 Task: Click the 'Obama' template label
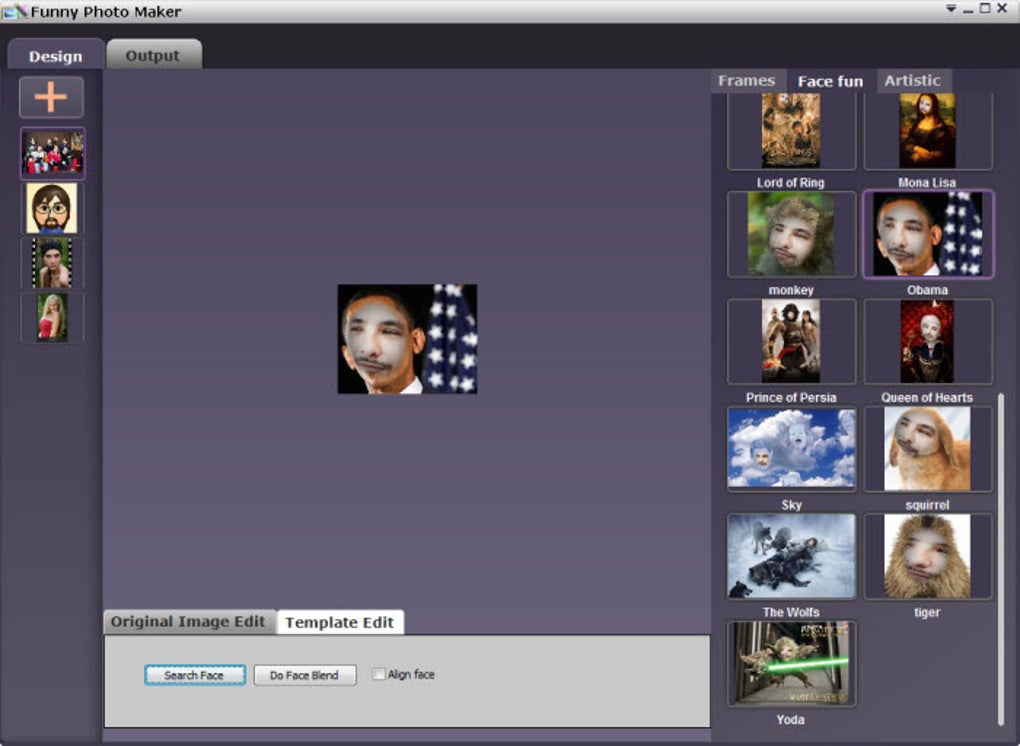928,290
